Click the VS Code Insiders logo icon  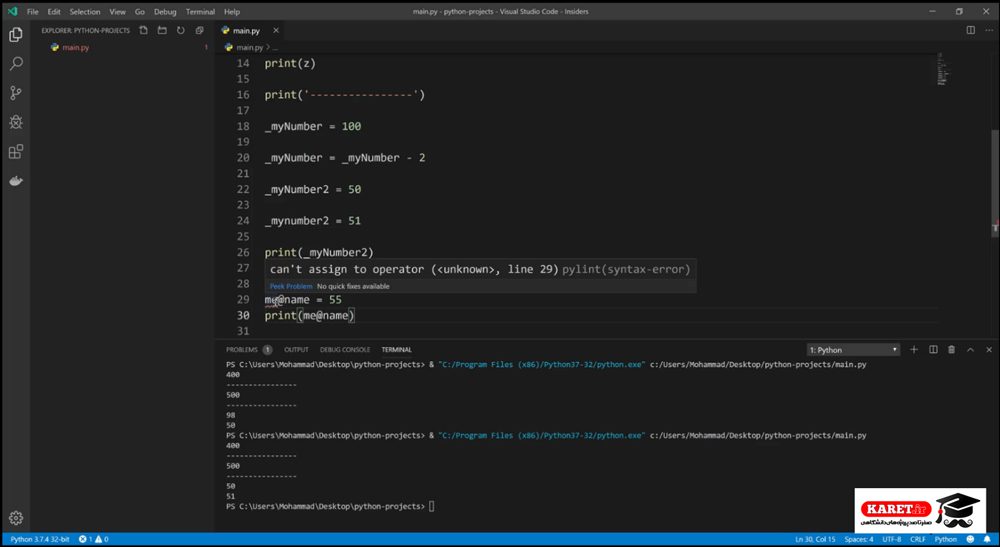click(x=12, y=11)
